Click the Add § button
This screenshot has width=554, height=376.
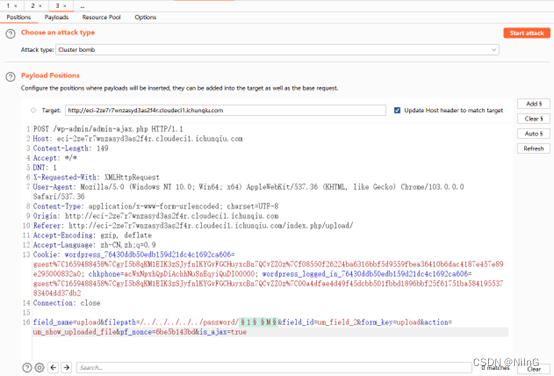click(534, 104)
